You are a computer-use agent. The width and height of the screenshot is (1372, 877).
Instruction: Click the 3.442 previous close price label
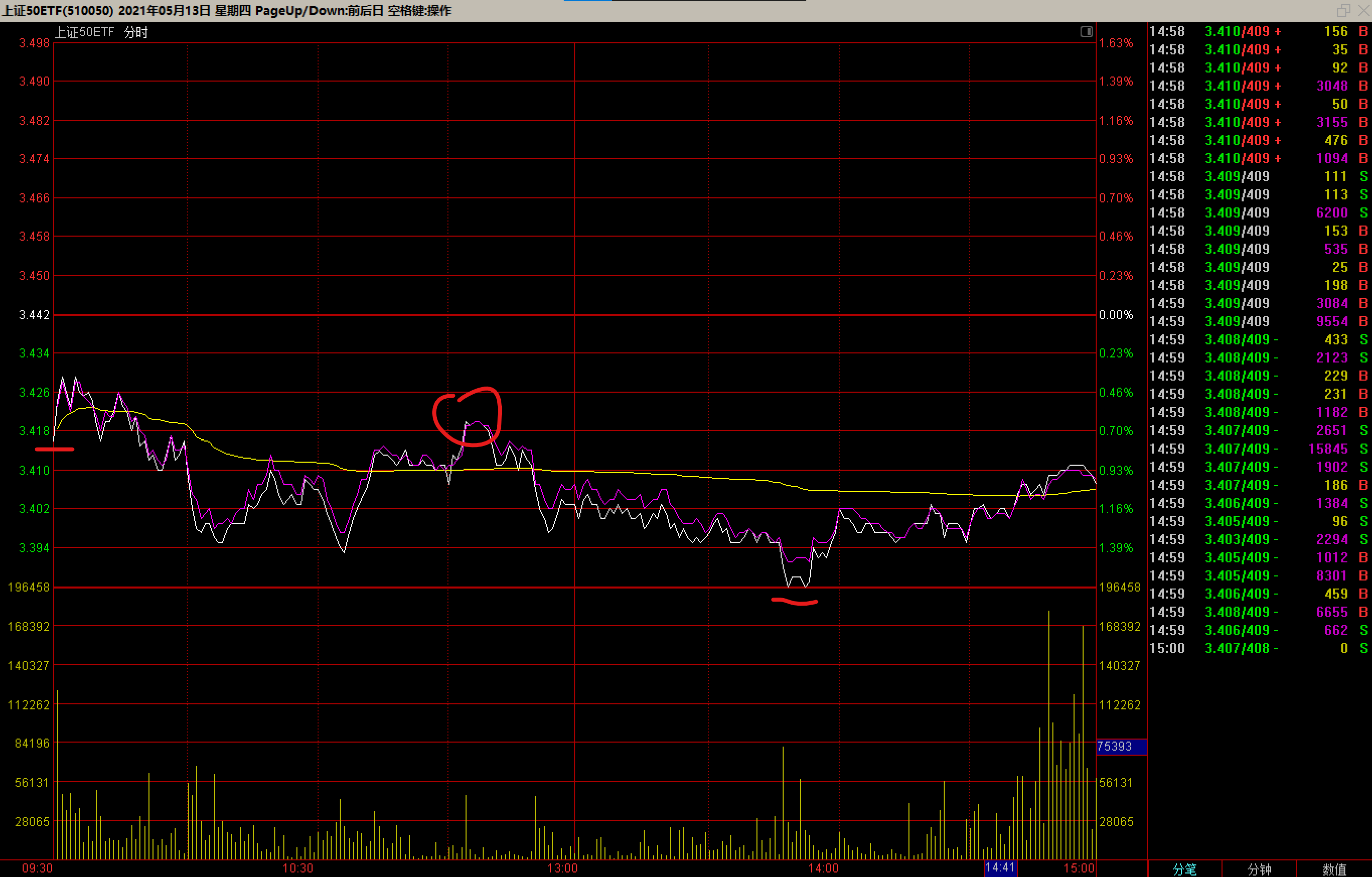point(34,315)
